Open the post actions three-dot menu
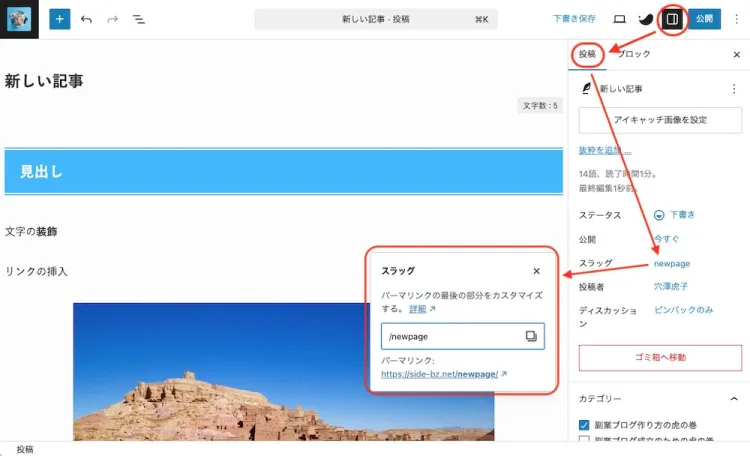Viewport: 750px width, 456px height. (x=734, y=89)
